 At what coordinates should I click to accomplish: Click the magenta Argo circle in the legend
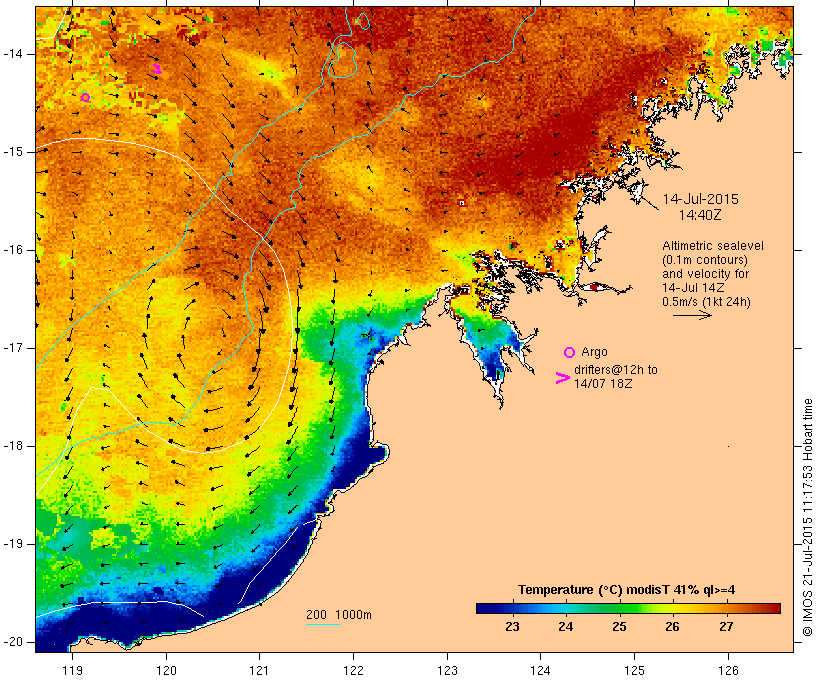click(x=569, y=353)
